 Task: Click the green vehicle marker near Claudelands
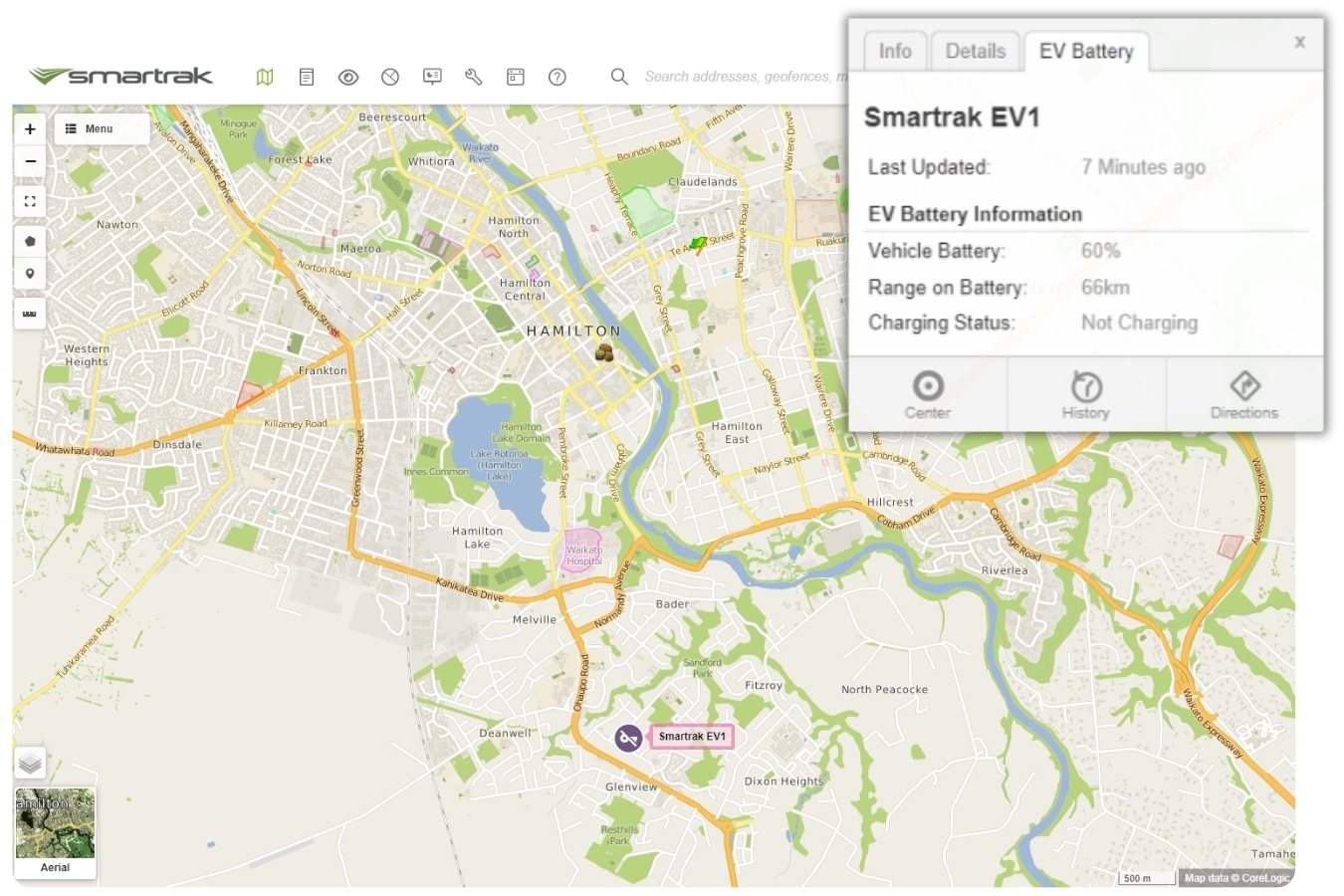point(699,244)
